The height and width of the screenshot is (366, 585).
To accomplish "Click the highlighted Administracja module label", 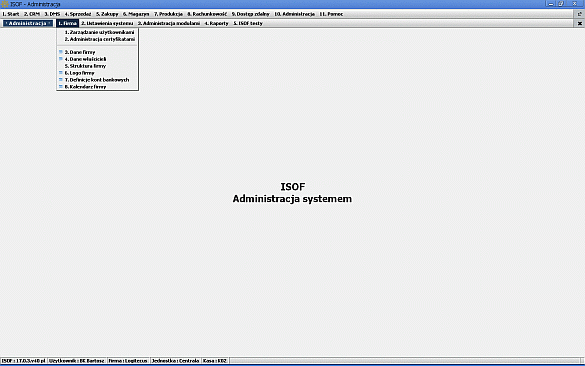I will pyautogui.click(x=28, y=23).
